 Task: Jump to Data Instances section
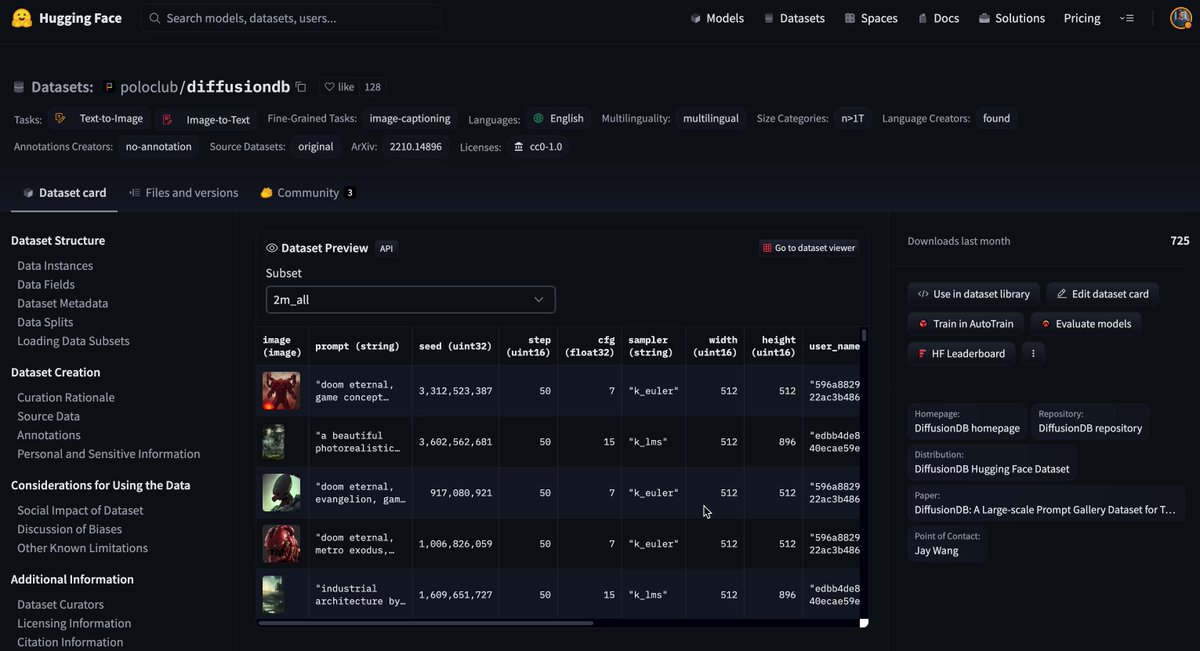pyautogui.click(x=55, y=266)
